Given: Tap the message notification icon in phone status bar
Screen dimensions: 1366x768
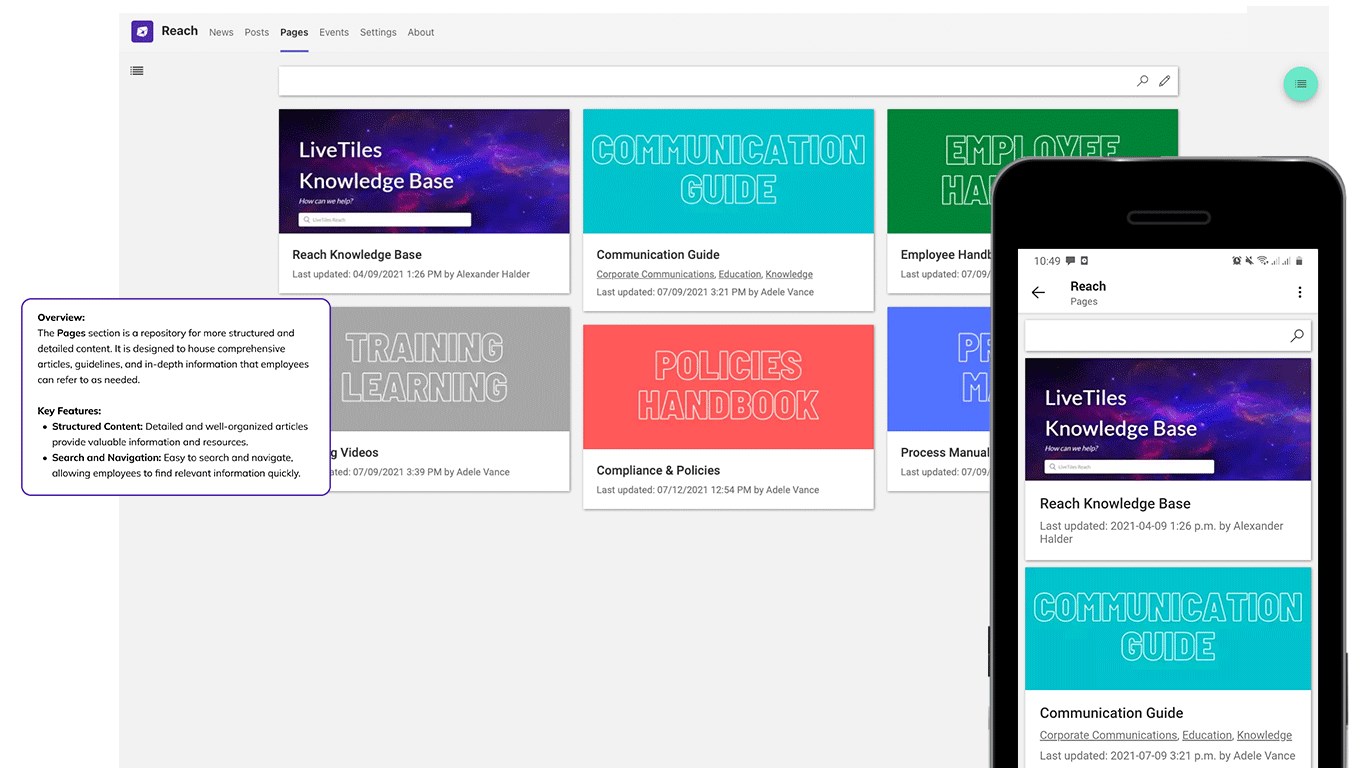Looking at the screenshot, I should click(1071, 261).
